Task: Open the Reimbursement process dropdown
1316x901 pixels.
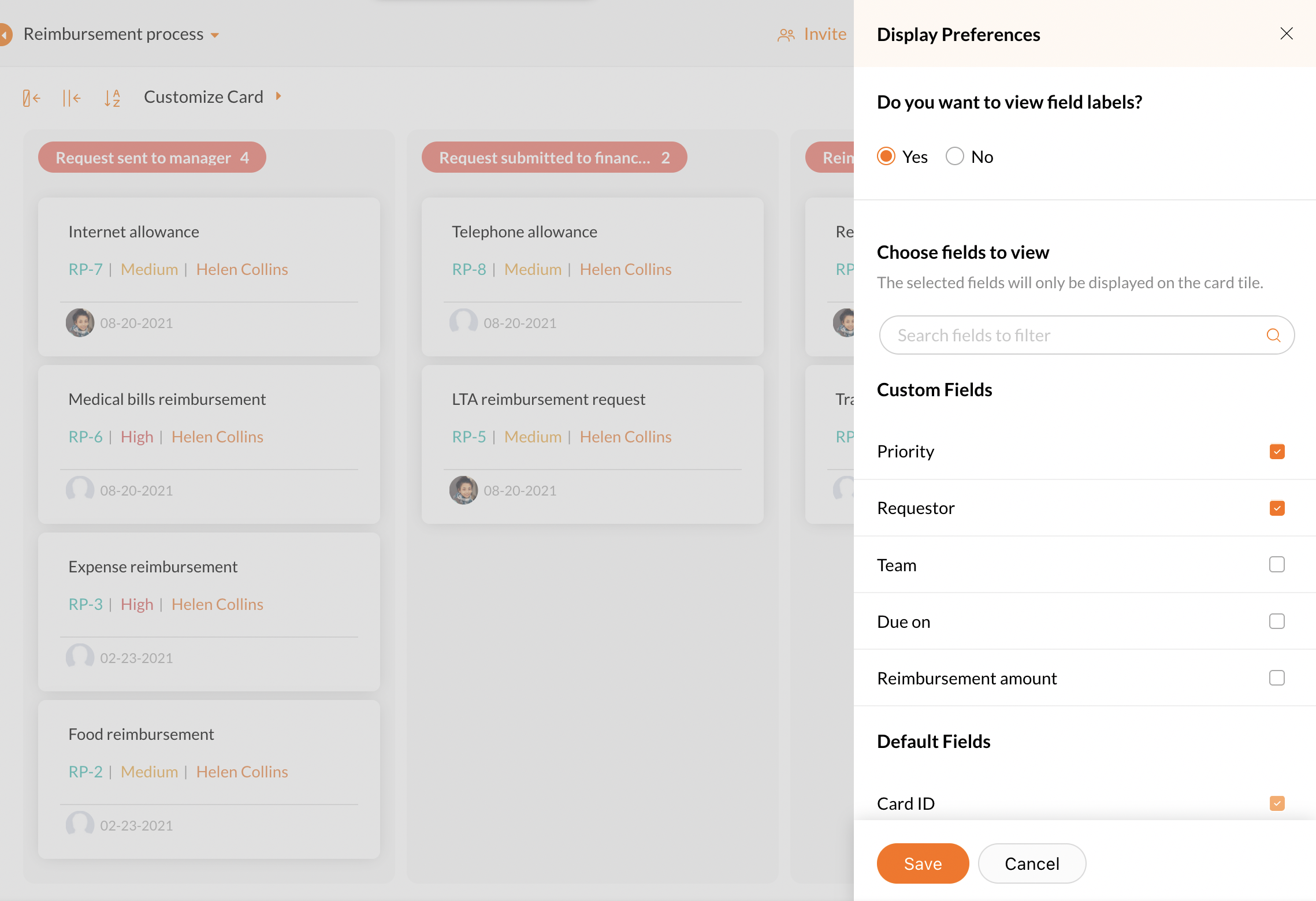Action: pyautogui.click(x=215, y=35)
